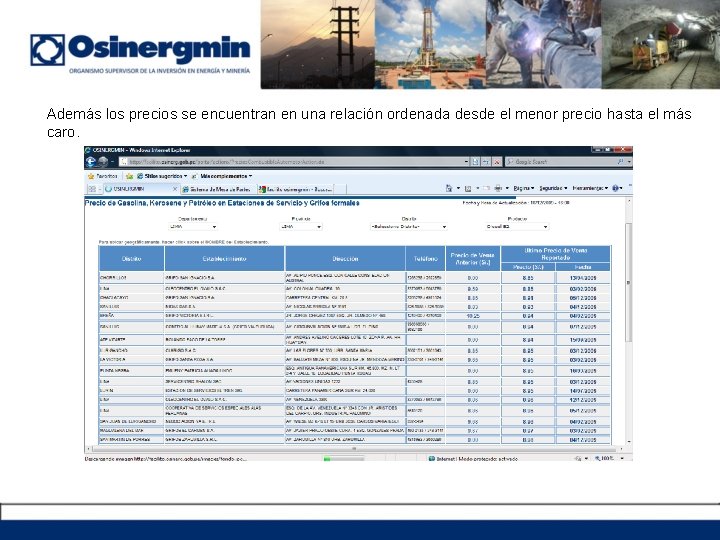Viewport: 720px width, 540px height.
Task: Click the Dirección column header
Action: point(345,259)
